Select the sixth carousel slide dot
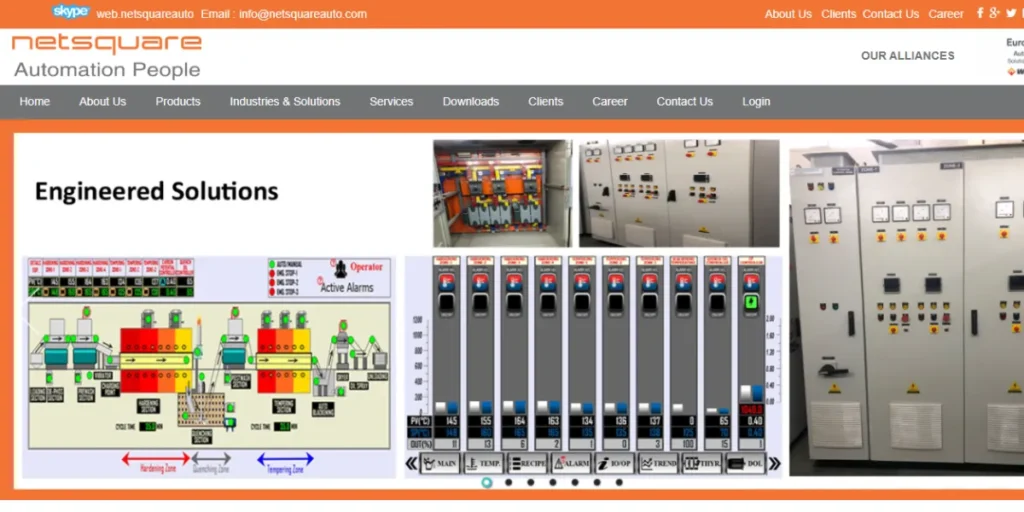 (597, 483)
